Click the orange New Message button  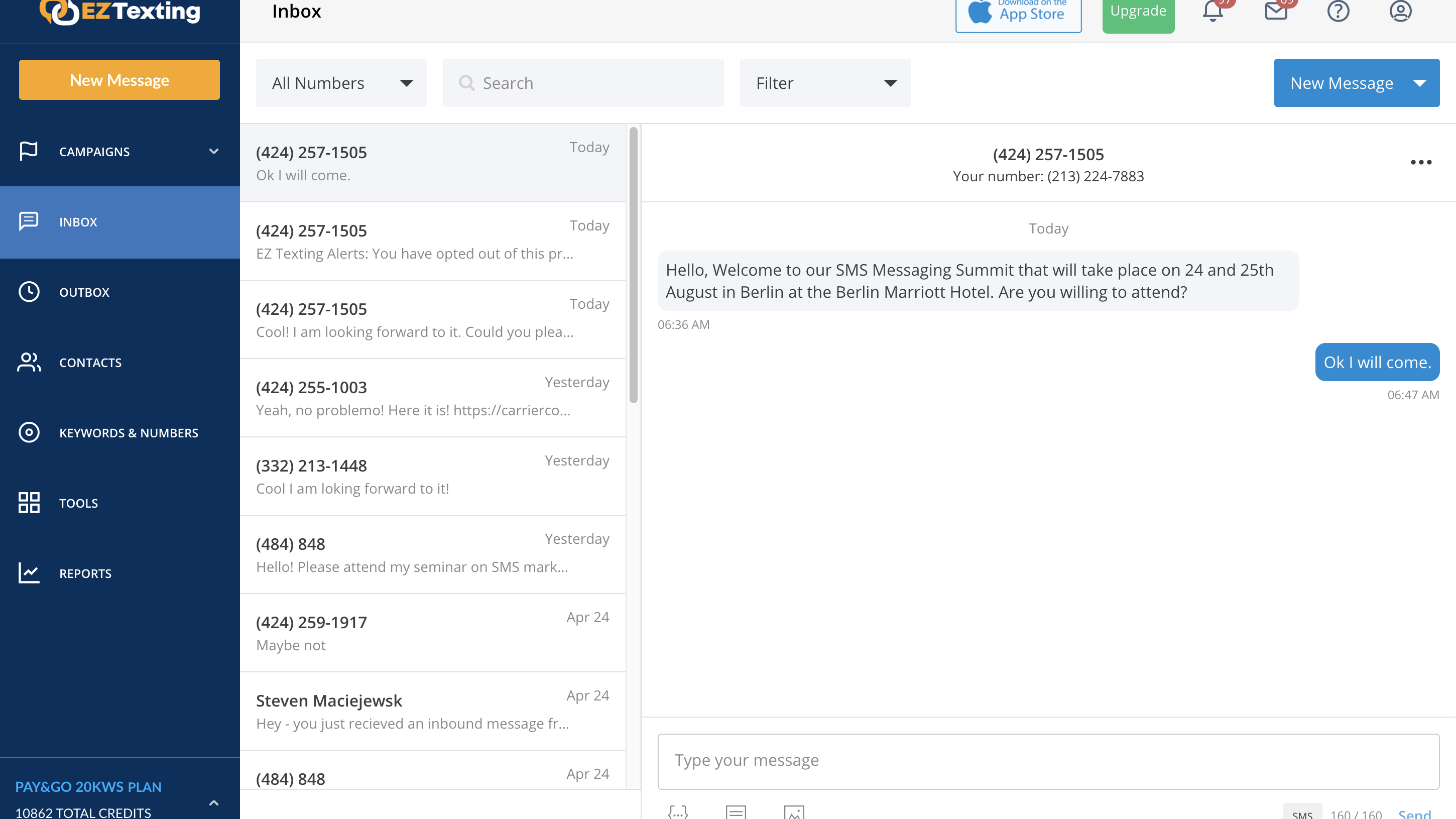pos(119,80)
